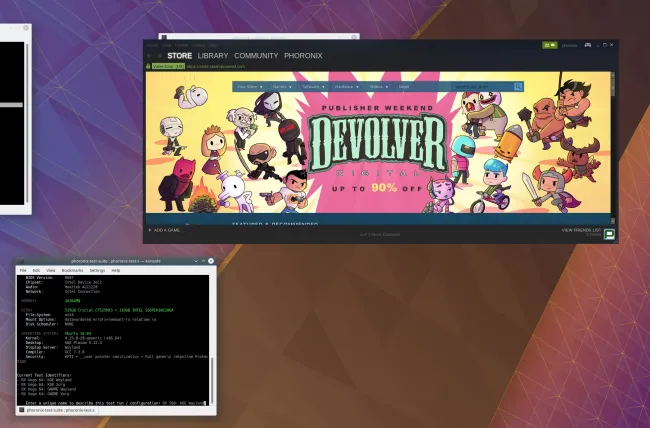This screenshot has width=650, height=428.
Task: Click ADD A GAME in Steam
Action: 167,230
